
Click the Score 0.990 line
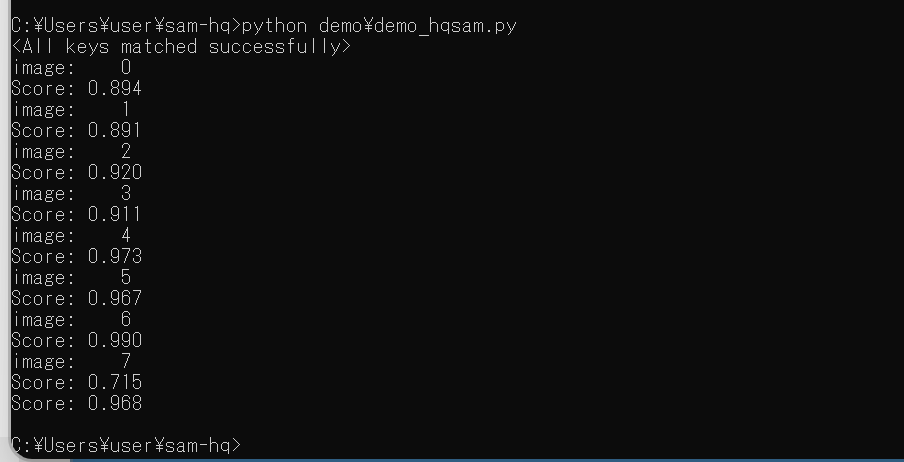77,340
